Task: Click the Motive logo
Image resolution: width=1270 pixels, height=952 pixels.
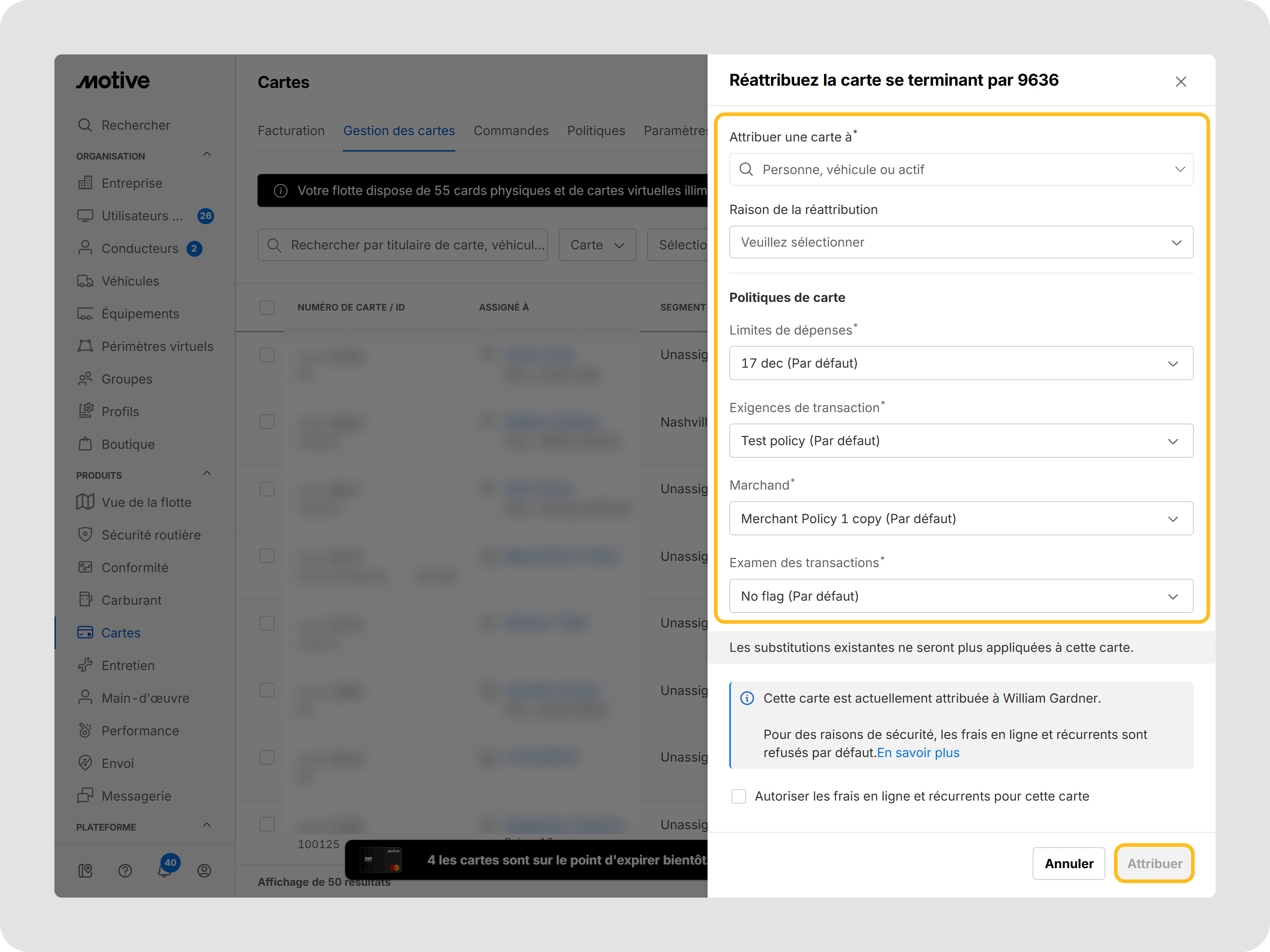Action: point(113,81)
